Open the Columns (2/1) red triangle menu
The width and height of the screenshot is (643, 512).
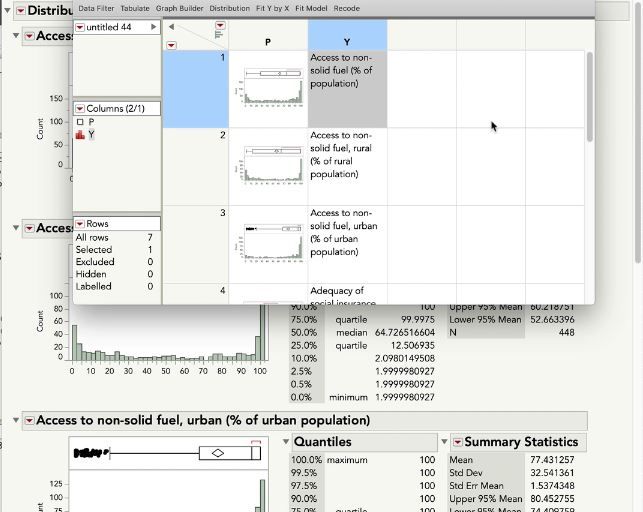point(80,109)
